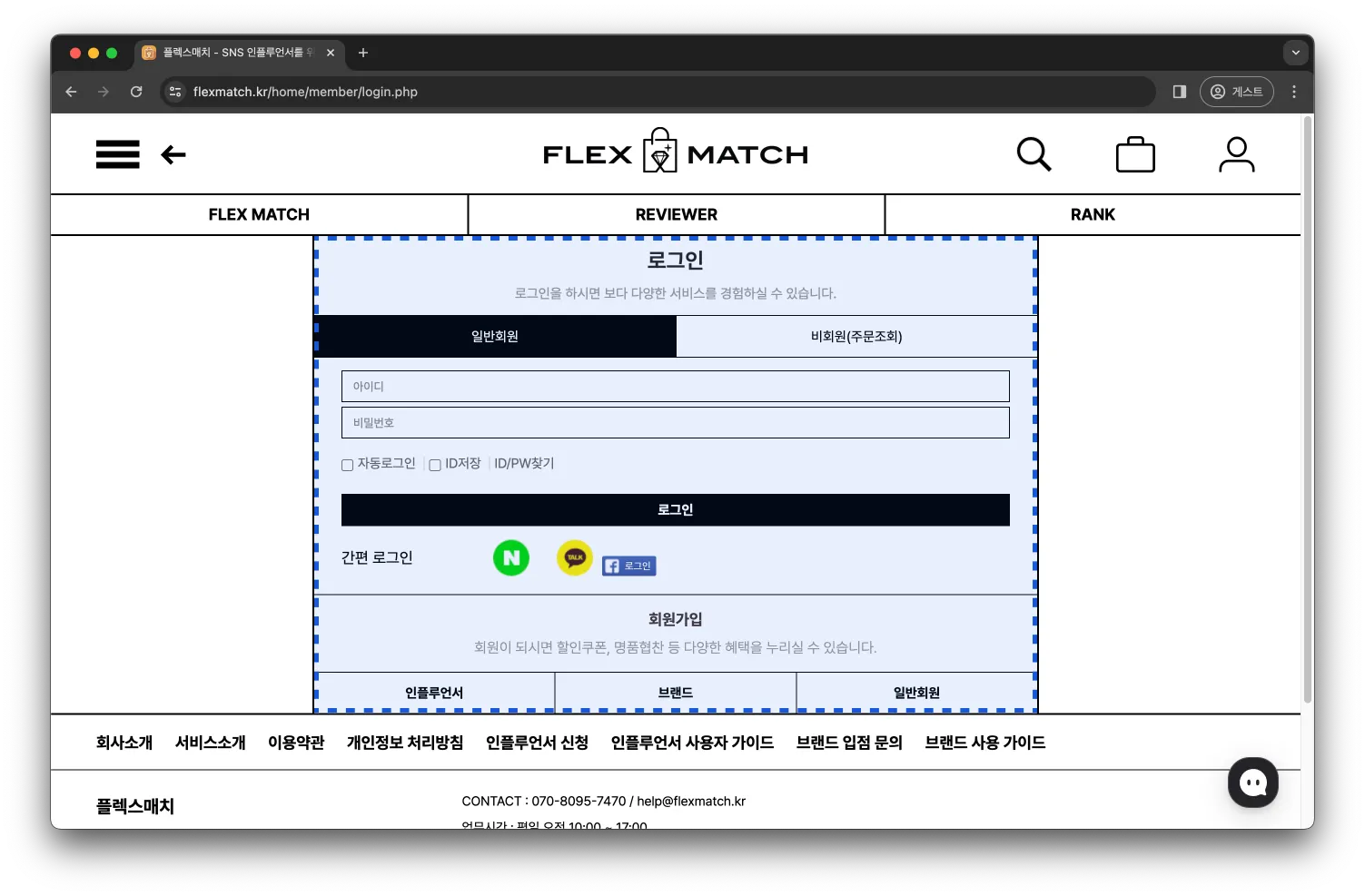Sign up as 인플루언서
This screenshot has width=1365, height=896.
(x=434, y=692)
